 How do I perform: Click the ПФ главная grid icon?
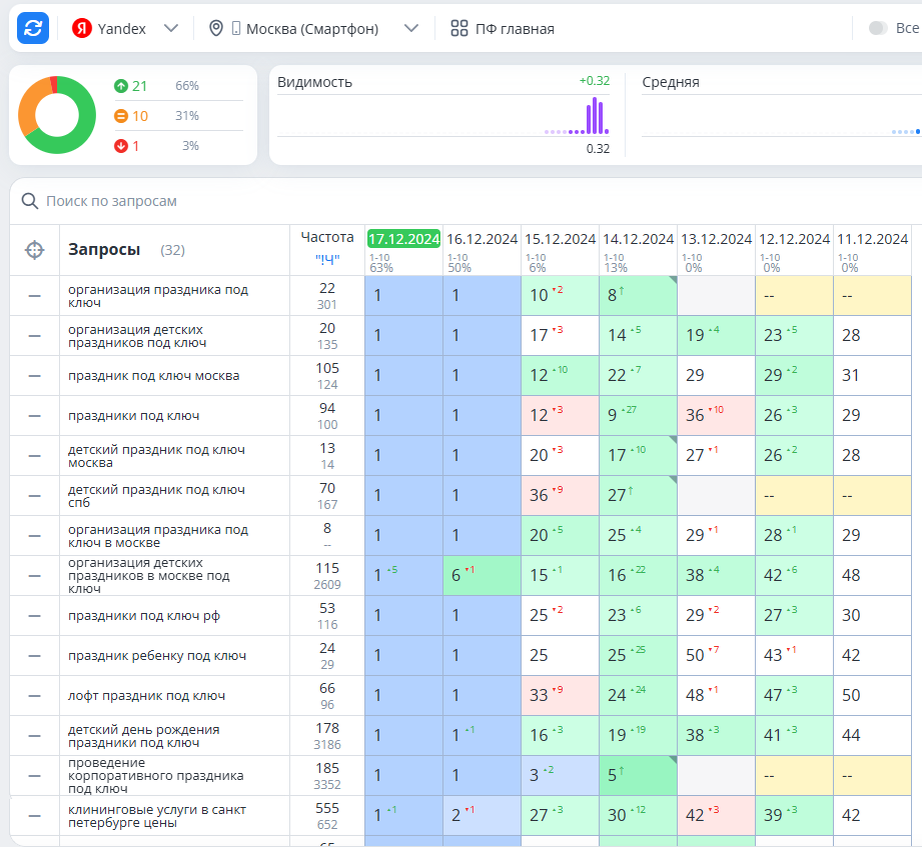click(459, 28)
